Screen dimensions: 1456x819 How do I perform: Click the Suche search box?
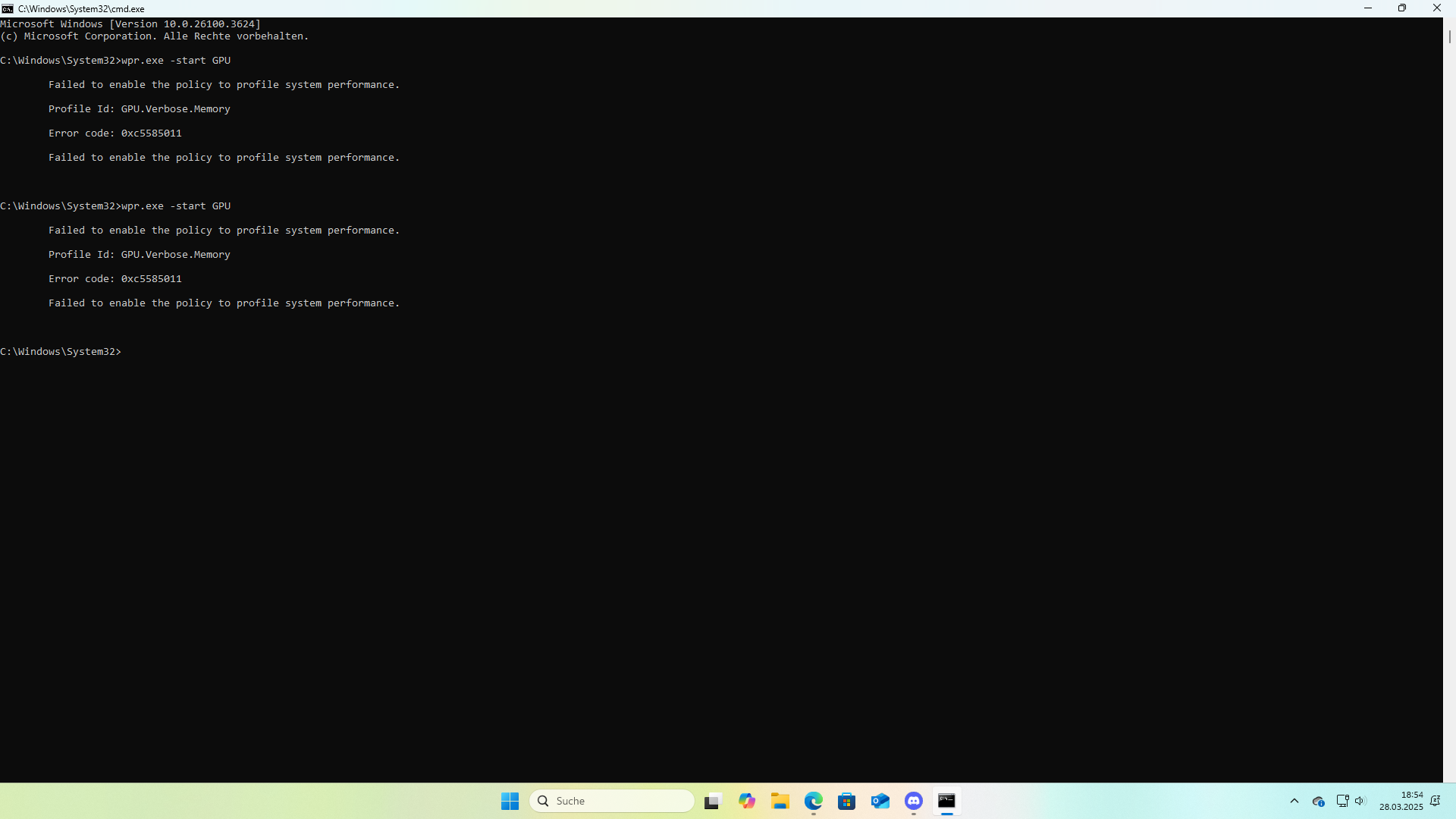click(611, 801)
